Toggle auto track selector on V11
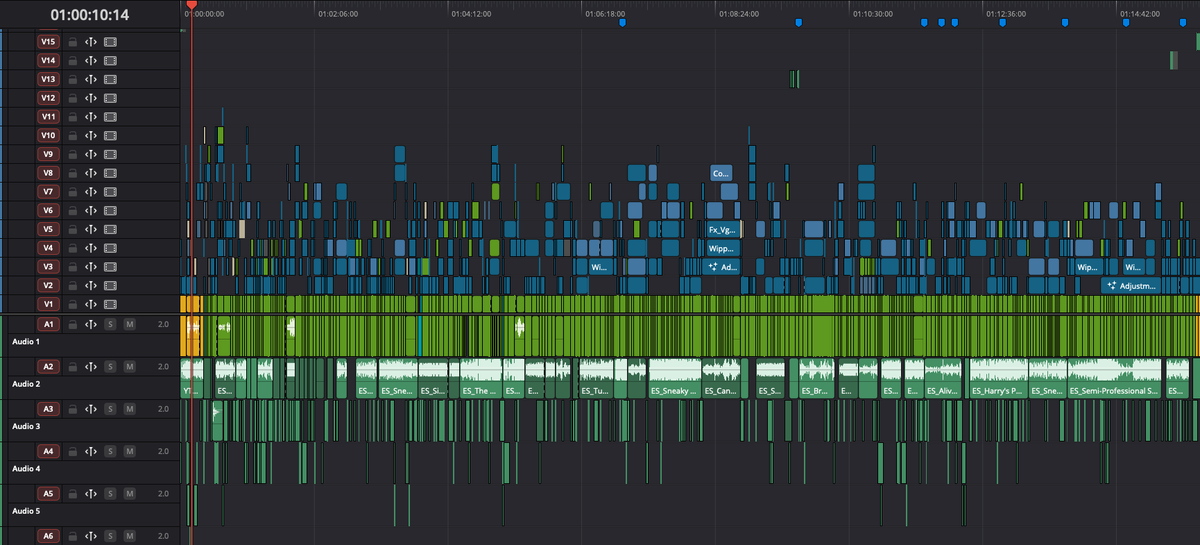Screen dimensions: 1200x545 pyautogui.click(x=91, y=117)
